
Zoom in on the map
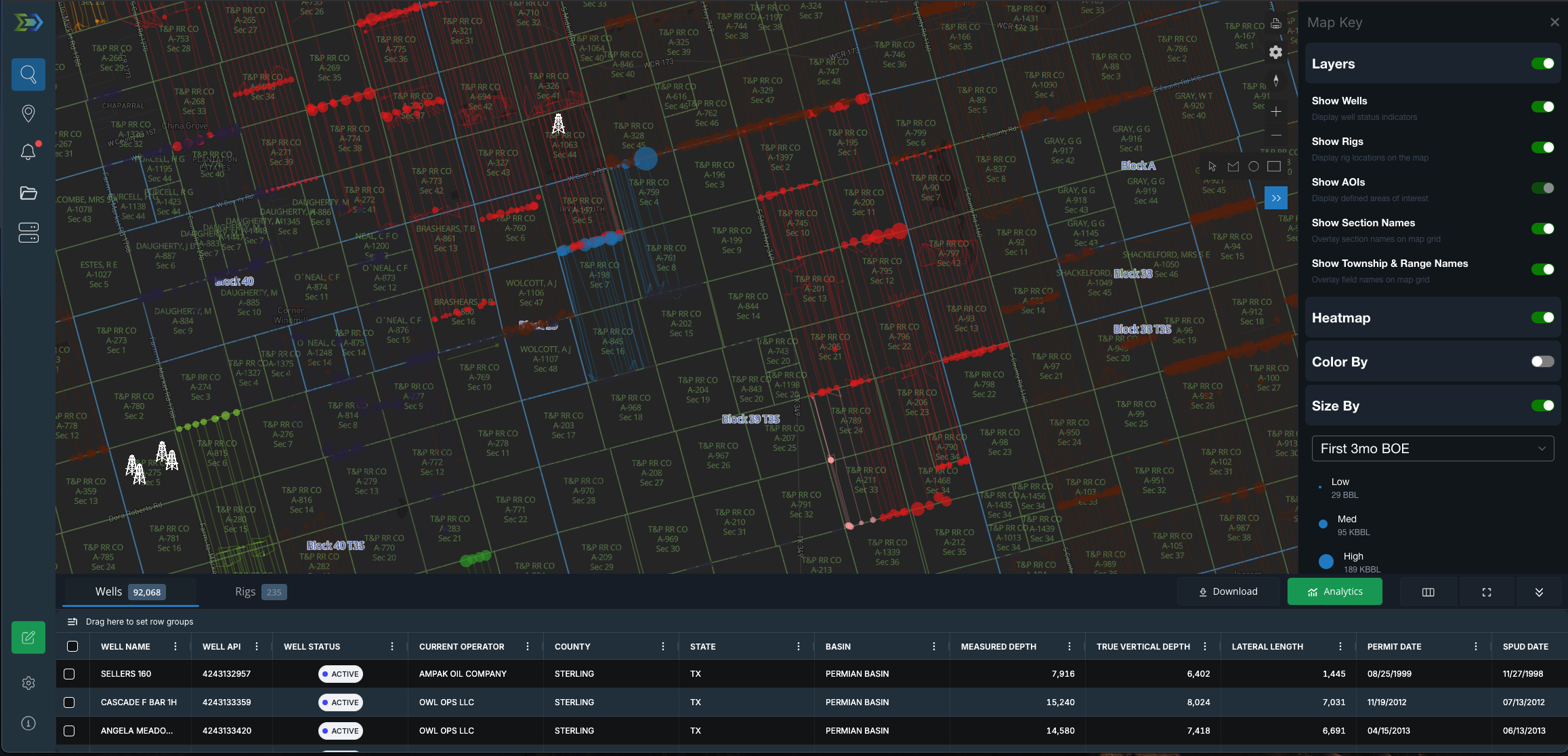pyautogui.click(x=1276, y=112)
